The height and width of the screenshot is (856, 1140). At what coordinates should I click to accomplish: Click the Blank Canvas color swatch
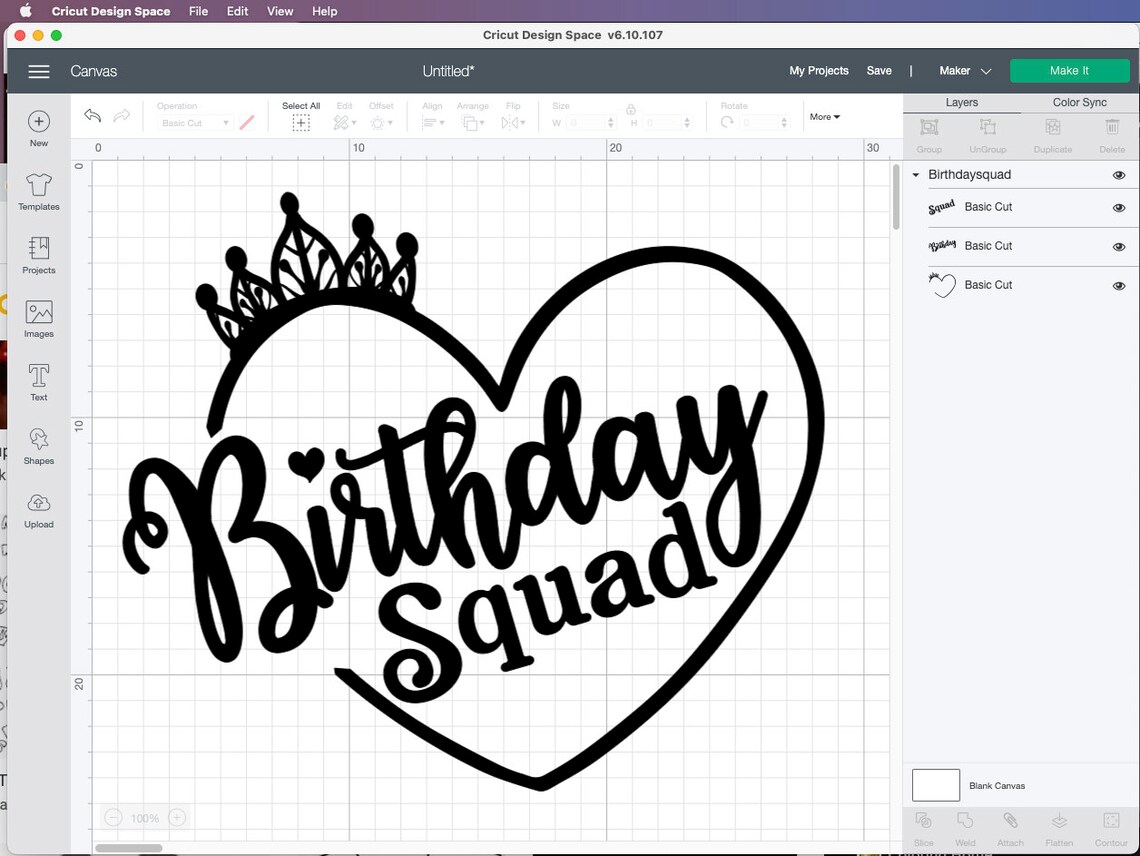935,785
